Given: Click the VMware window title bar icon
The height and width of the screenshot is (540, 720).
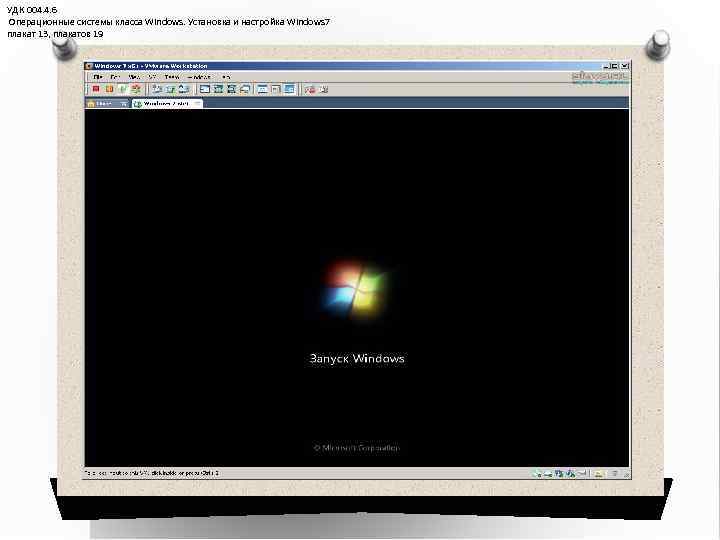Looking at the screenshot, I should pos(89,66).
